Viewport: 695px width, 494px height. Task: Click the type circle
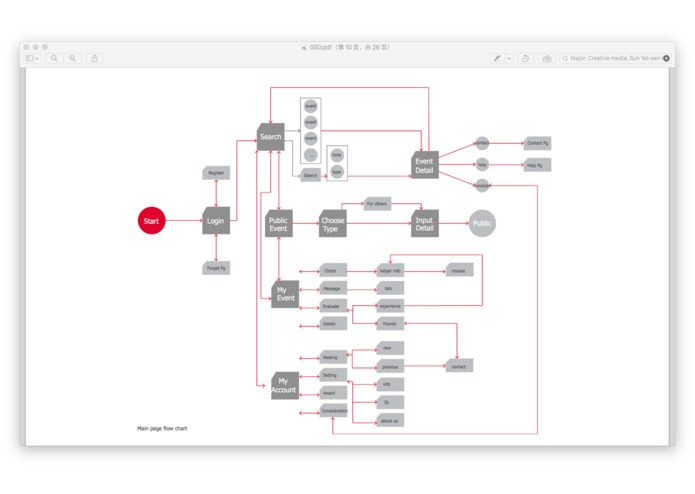tap(337, 171)
